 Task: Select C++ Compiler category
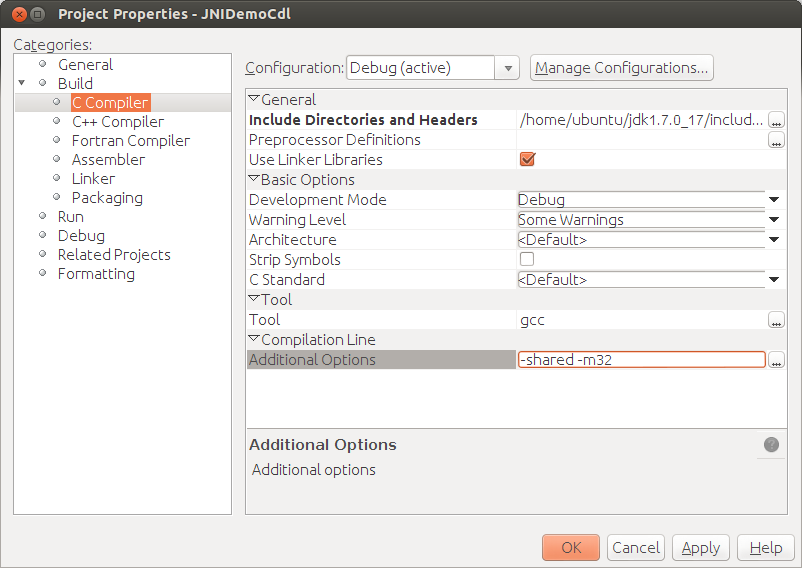(117, 121)
